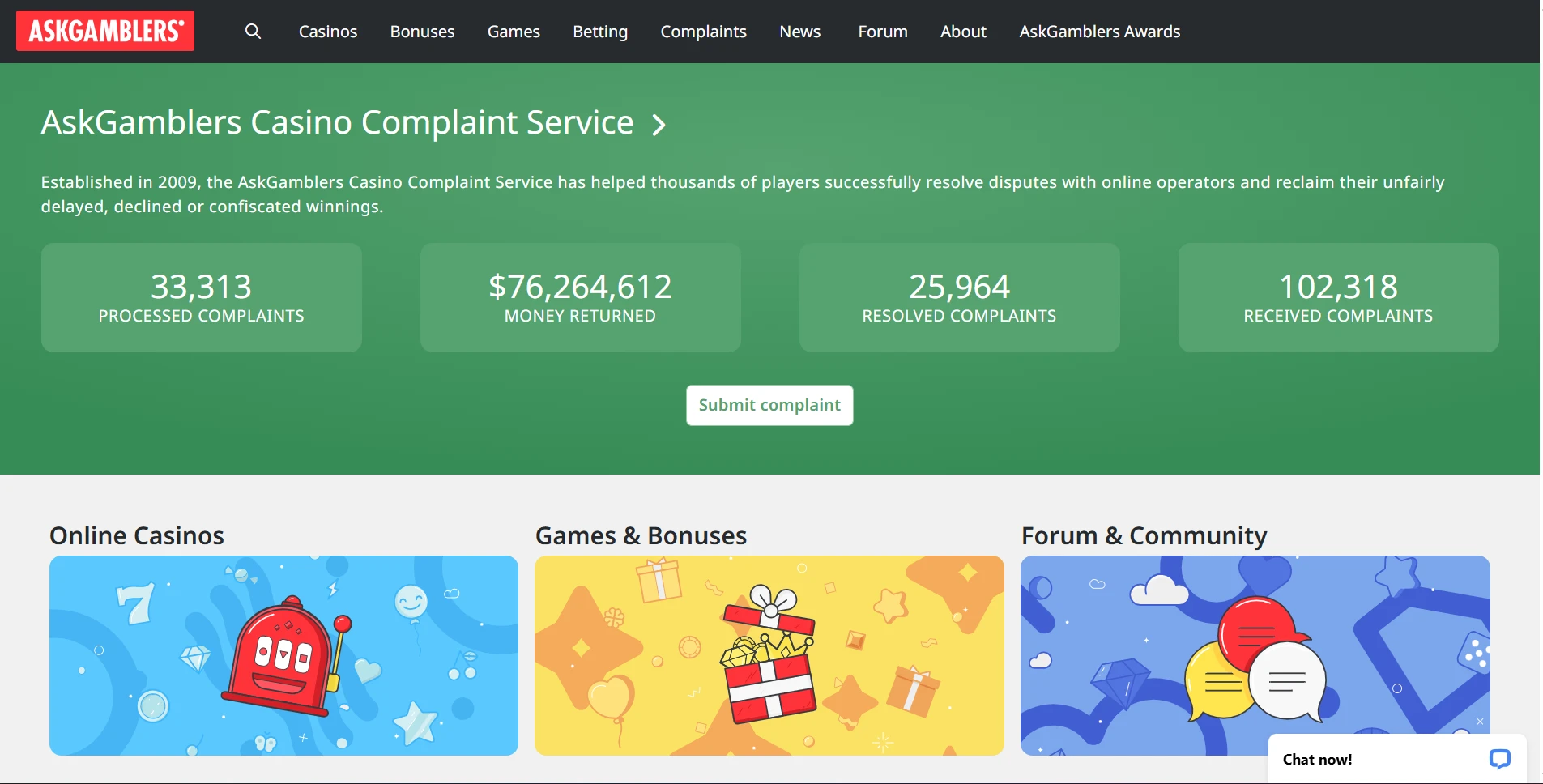Image resolution: width=1543 pixels, height=784 pixels.
Task: Open the Chat now! widget
Action: (1397, 759)
